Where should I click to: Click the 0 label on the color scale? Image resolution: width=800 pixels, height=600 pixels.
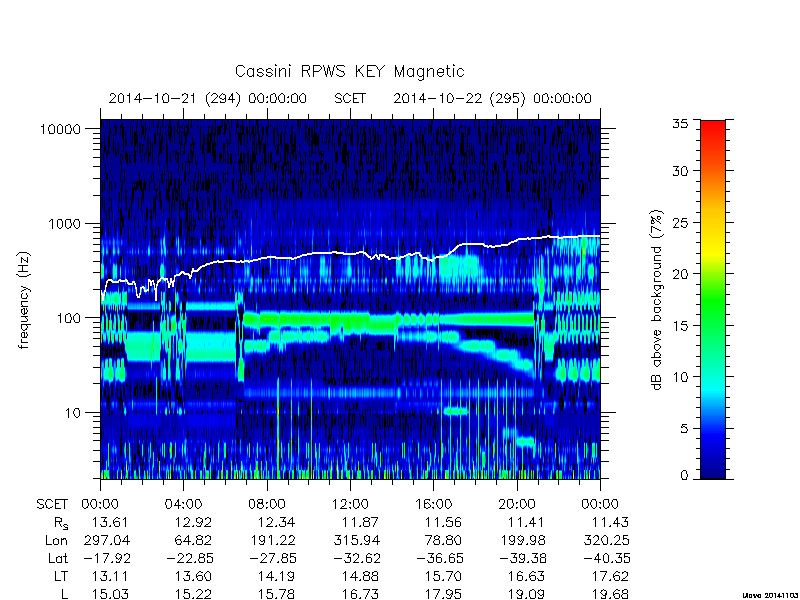[684, 476]
